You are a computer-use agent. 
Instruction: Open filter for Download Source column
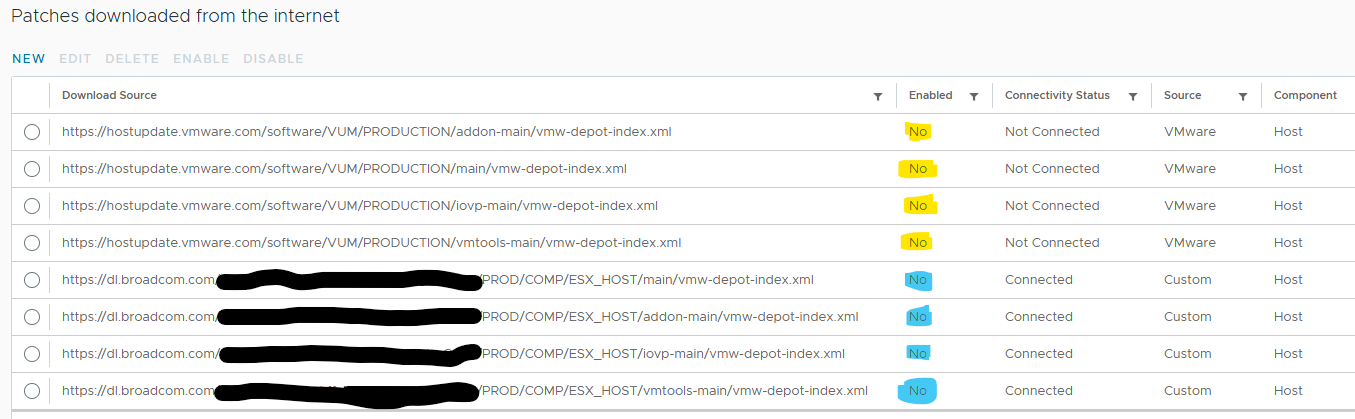[x=878, y=96]
